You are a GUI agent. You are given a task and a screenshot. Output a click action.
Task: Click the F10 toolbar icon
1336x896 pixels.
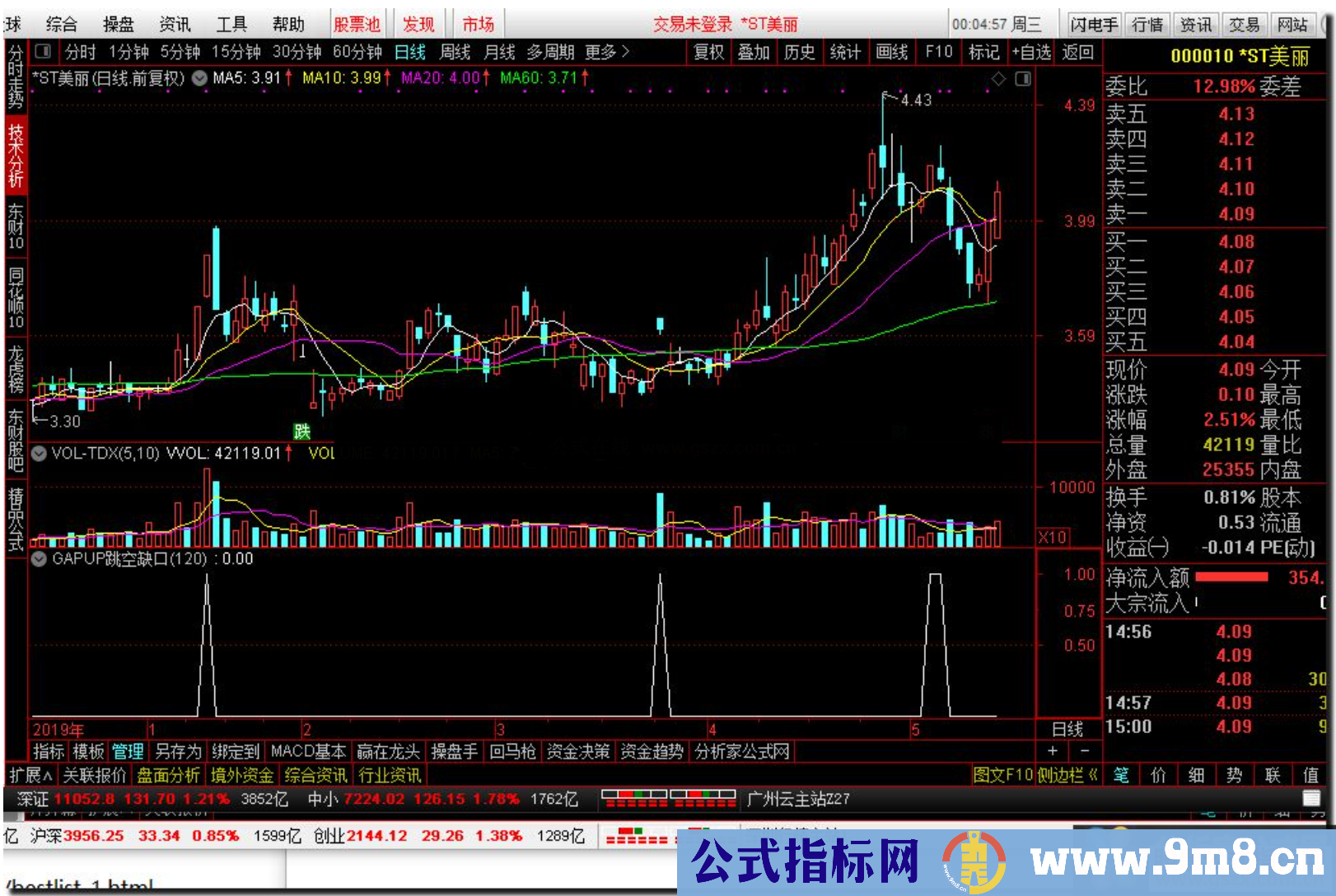(x=939, y=53)
